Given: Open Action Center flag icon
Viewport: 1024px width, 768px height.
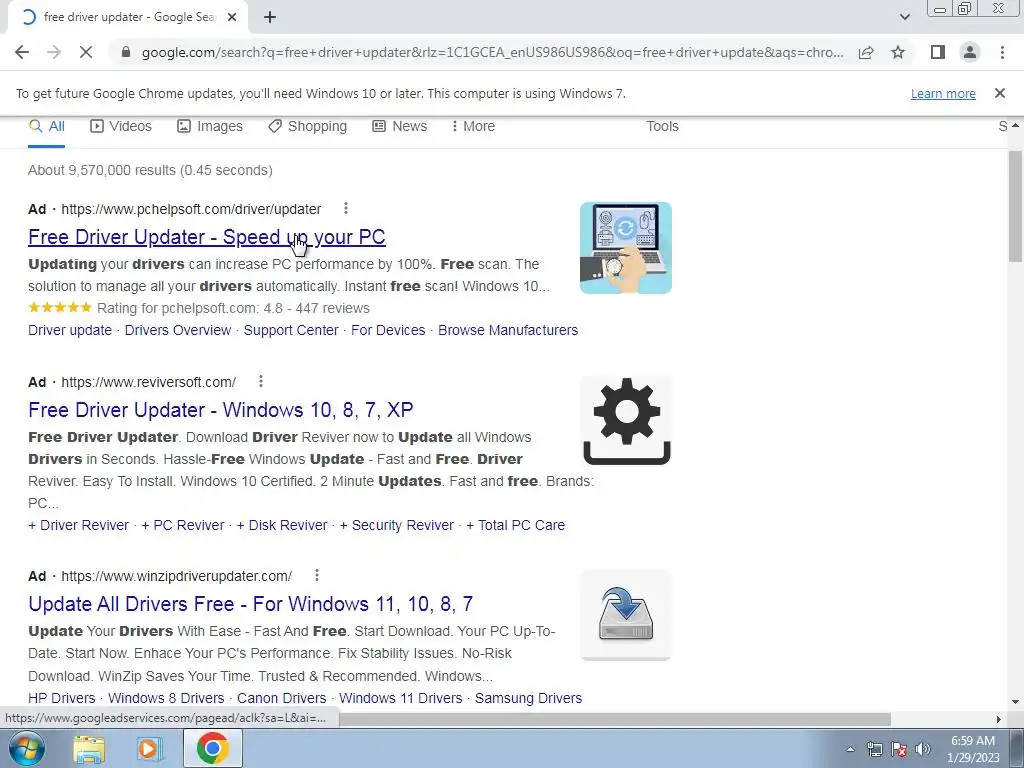Looking at the screenshot, I should (899, 749).
